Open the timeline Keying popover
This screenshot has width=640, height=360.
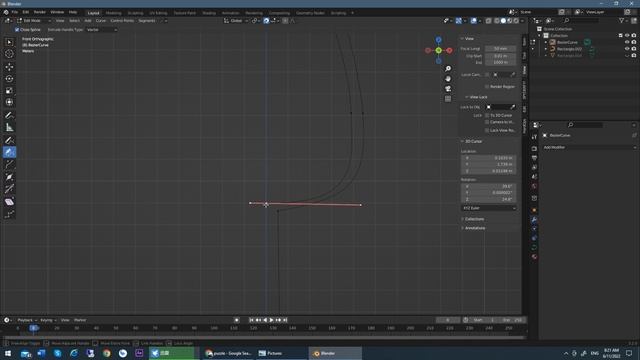[48, 320]
